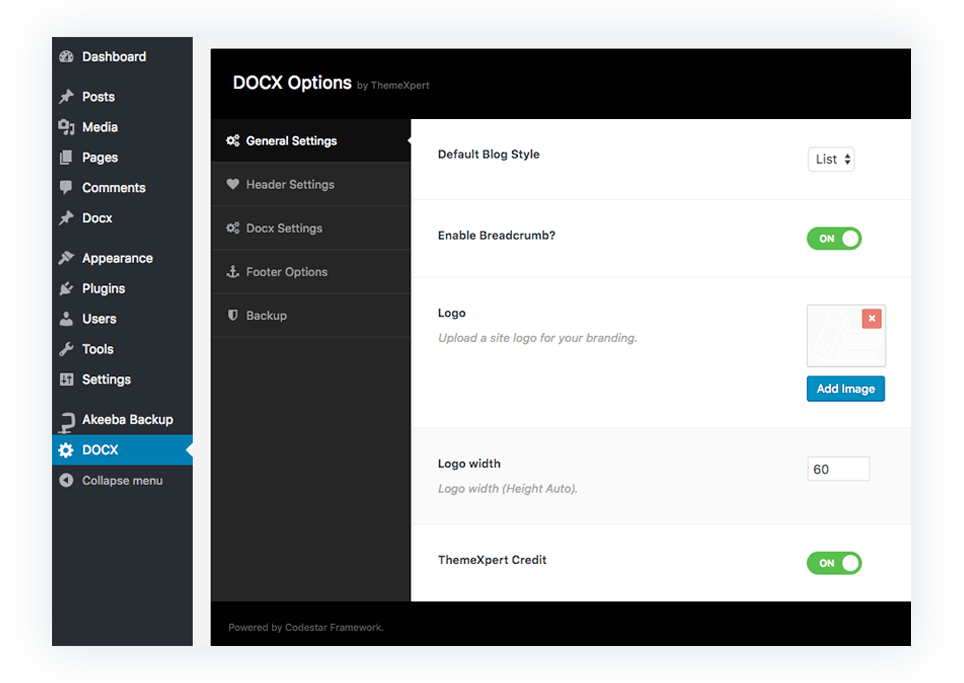
Task: Switch to the General Settings tab
Action: click(310, 141)
